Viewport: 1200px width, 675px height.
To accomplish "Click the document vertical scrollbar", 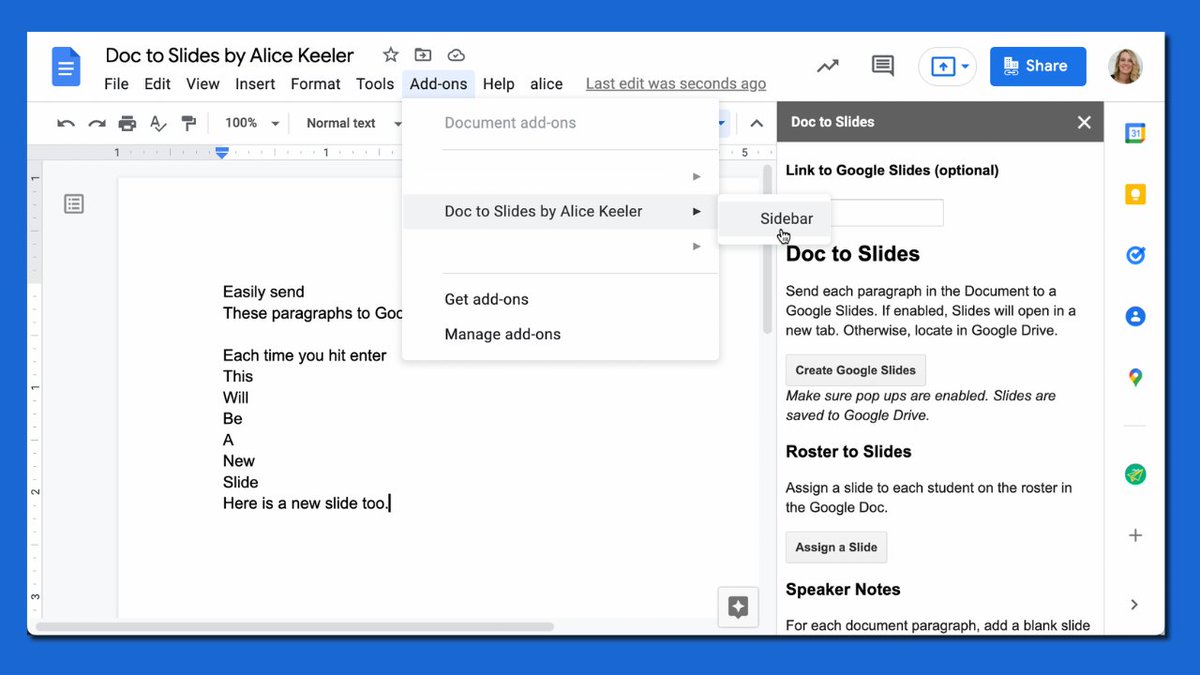I will click(768, 249).
